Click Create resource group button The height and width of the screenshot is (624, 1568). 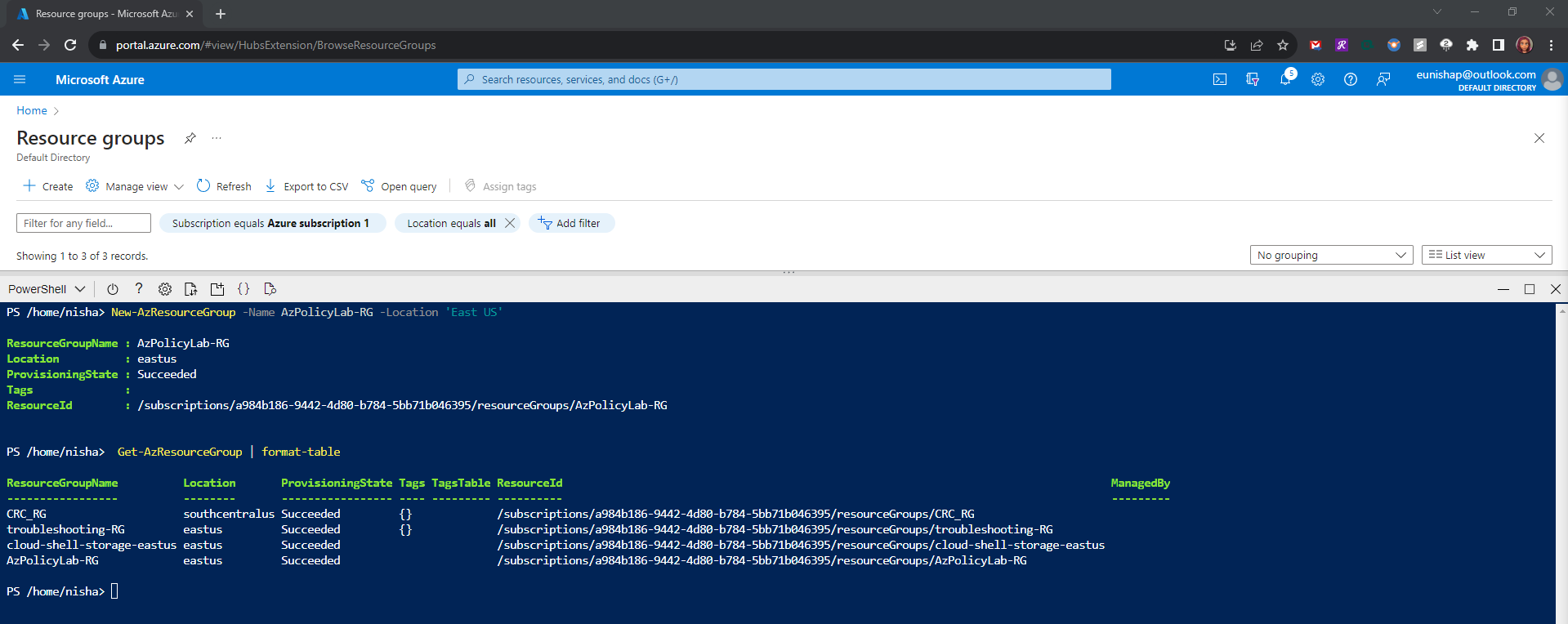click(48, 186)
